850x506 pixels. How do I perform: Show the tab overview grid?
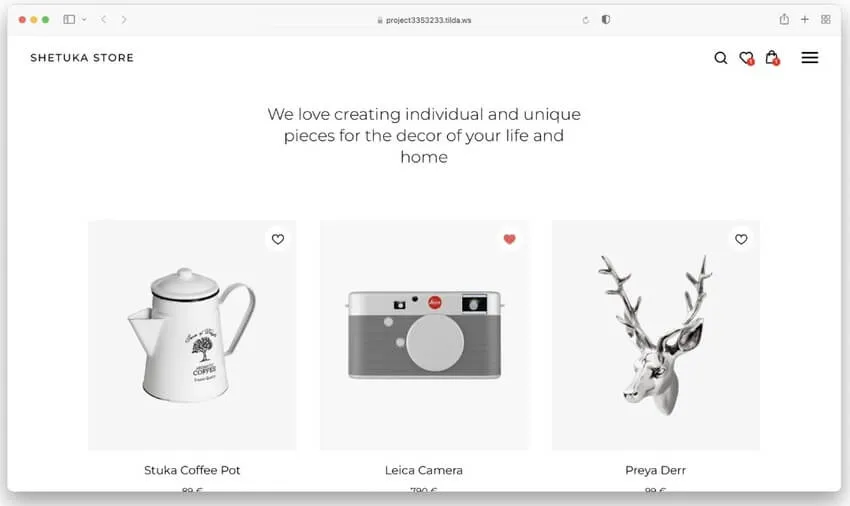click(825, 19)
